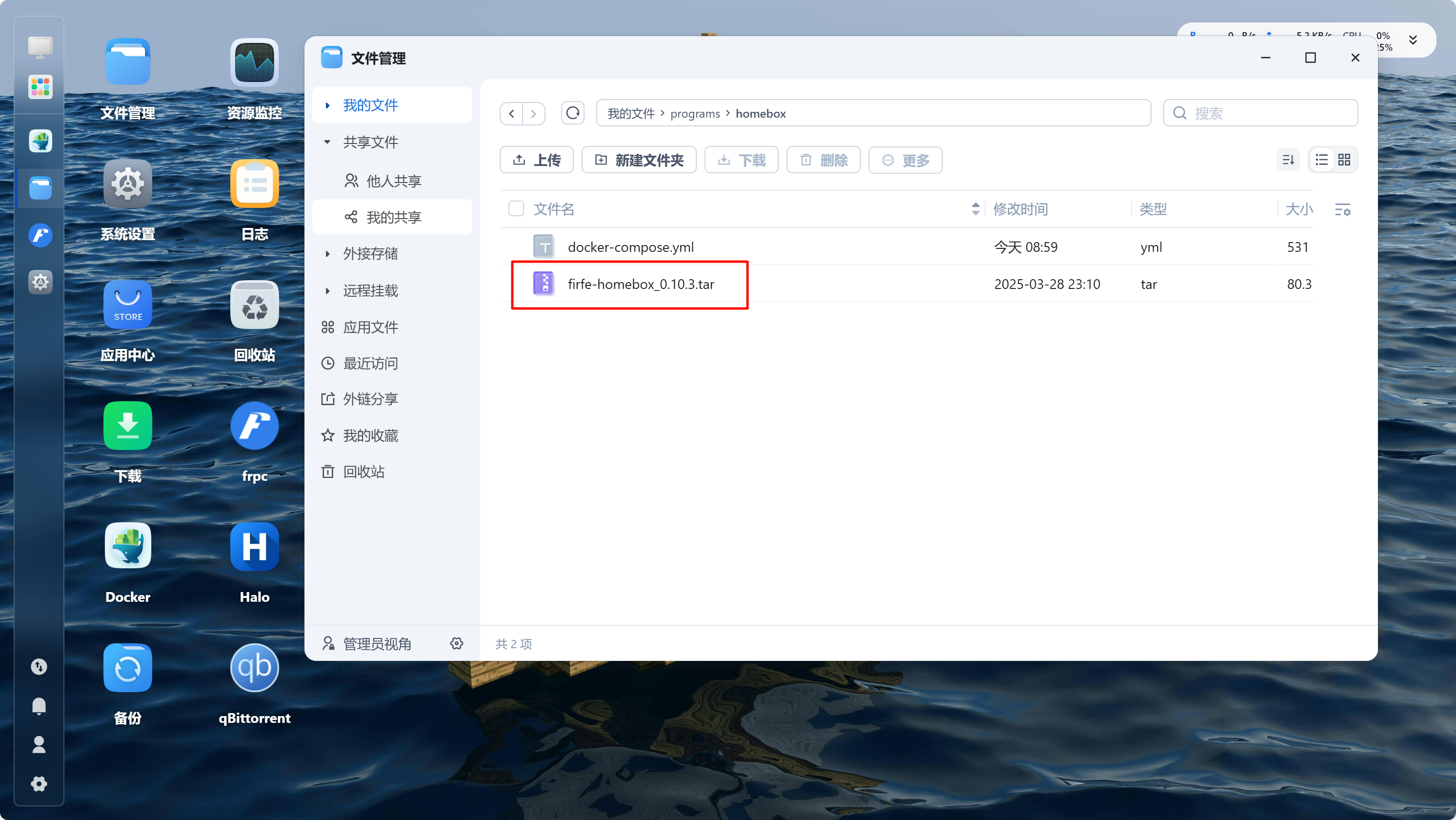Expand the 外接存储 tree node
The width and height of the screenshot is (1456, 820).
(x=327, y=253)
